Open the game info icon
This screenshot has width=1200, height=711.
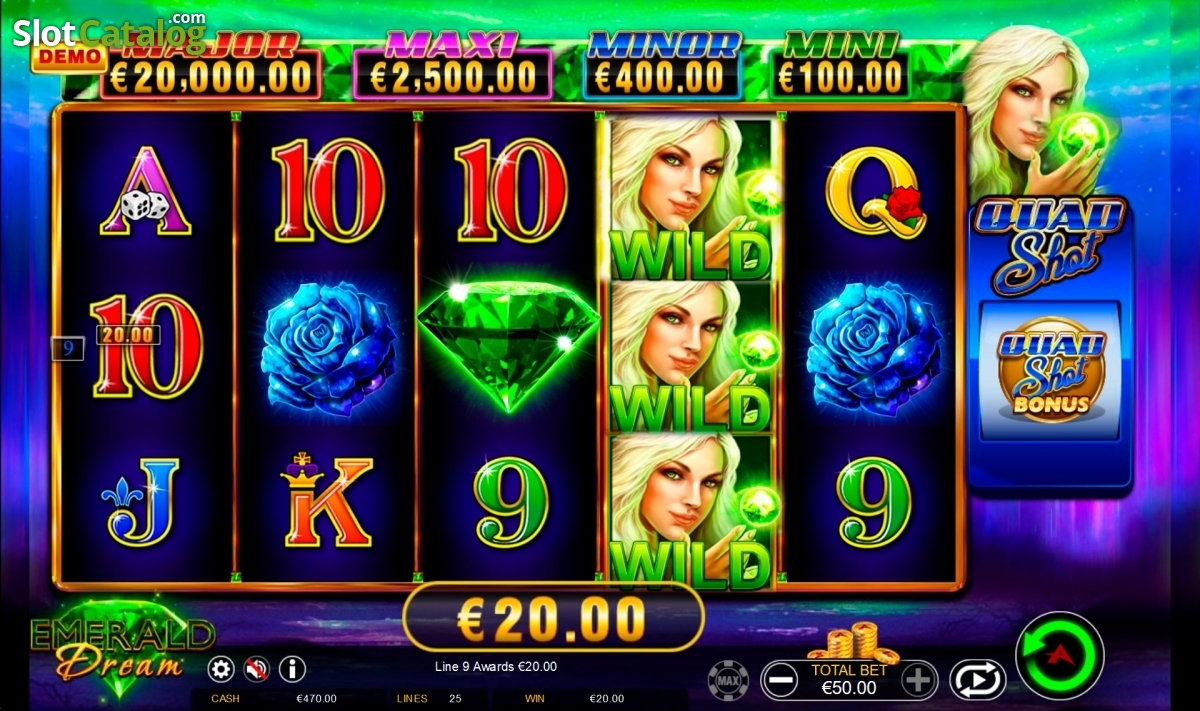tap(292, 668)
